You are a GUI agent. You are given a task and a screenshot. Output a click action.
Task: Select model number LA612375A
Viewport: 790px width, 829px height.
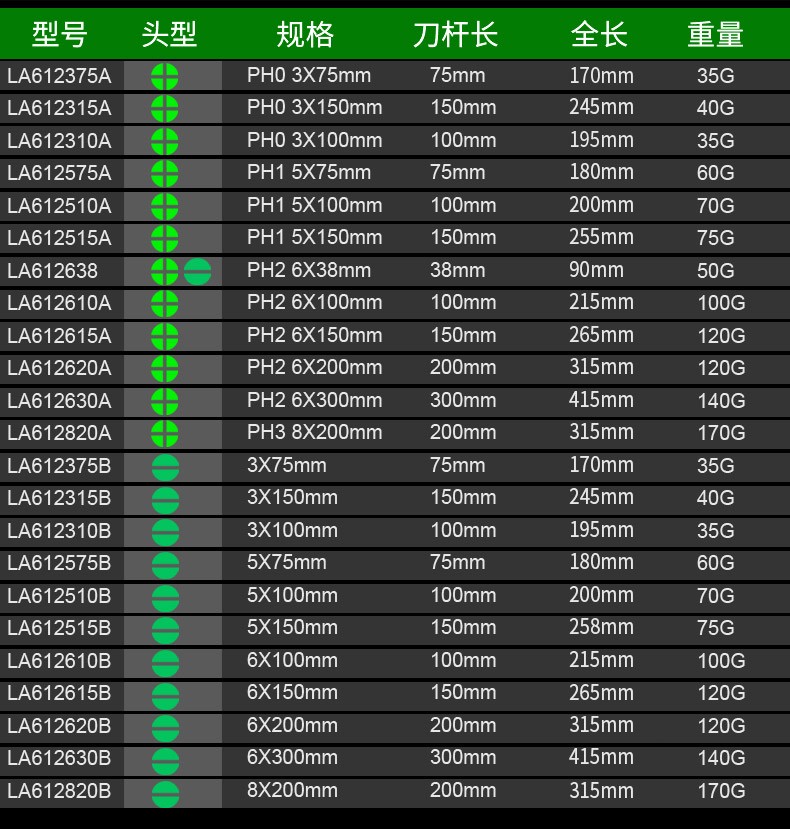tap(59, 76)
